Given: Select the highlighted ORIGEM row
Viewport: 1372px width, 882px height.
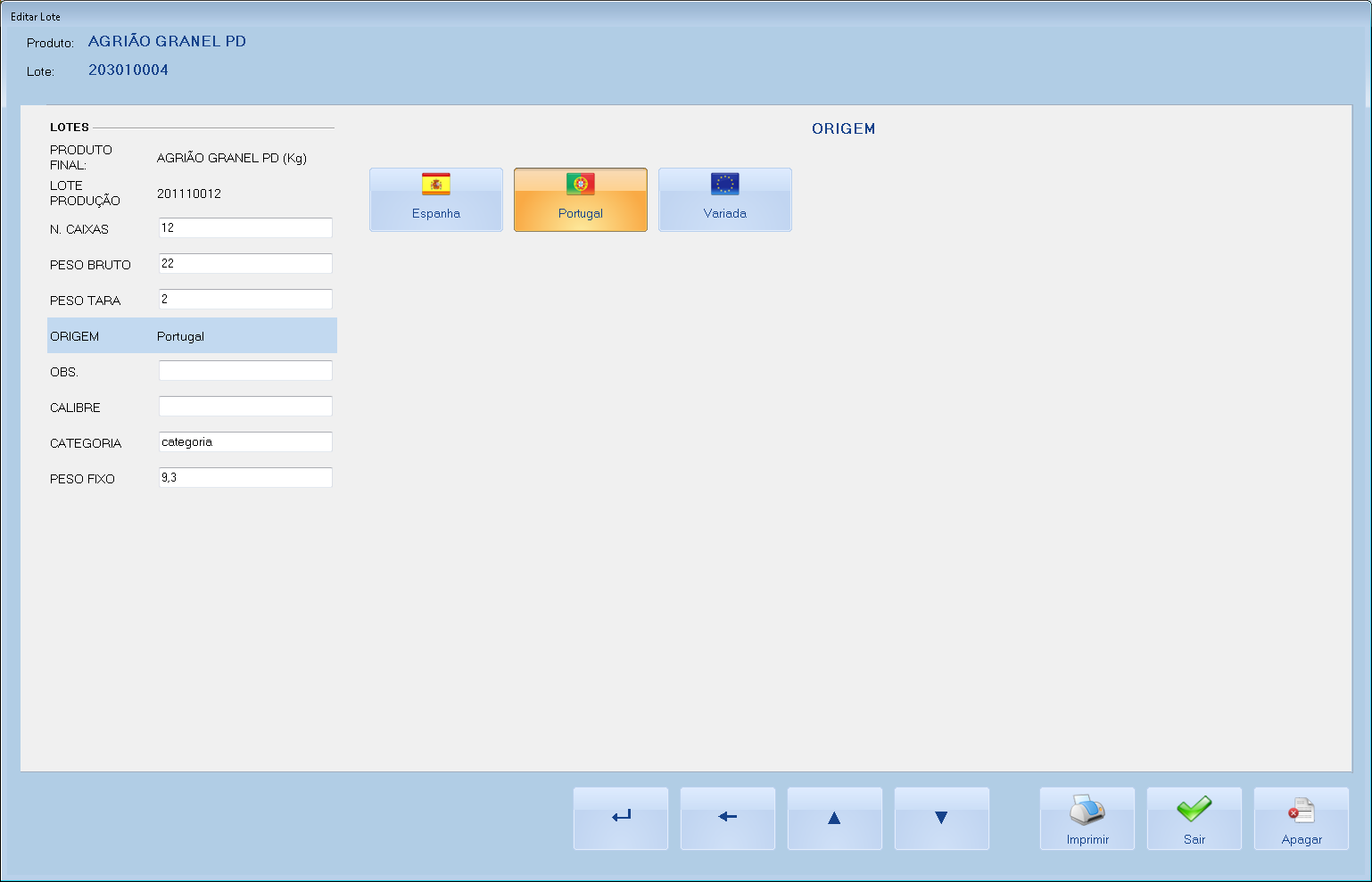Looking at the screenshot, I should (192, 336).
